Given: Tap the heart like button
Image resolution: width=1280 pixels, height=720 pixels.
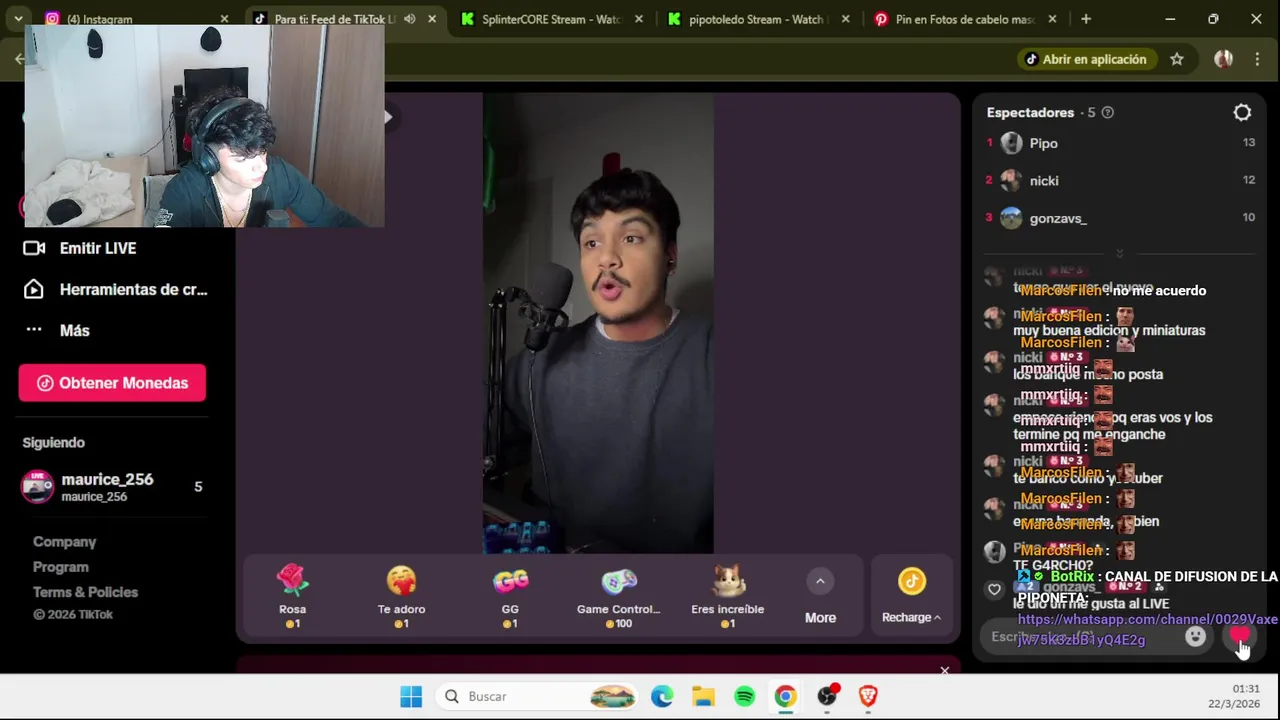Looking at the screenshot, I should (1240, 636).
